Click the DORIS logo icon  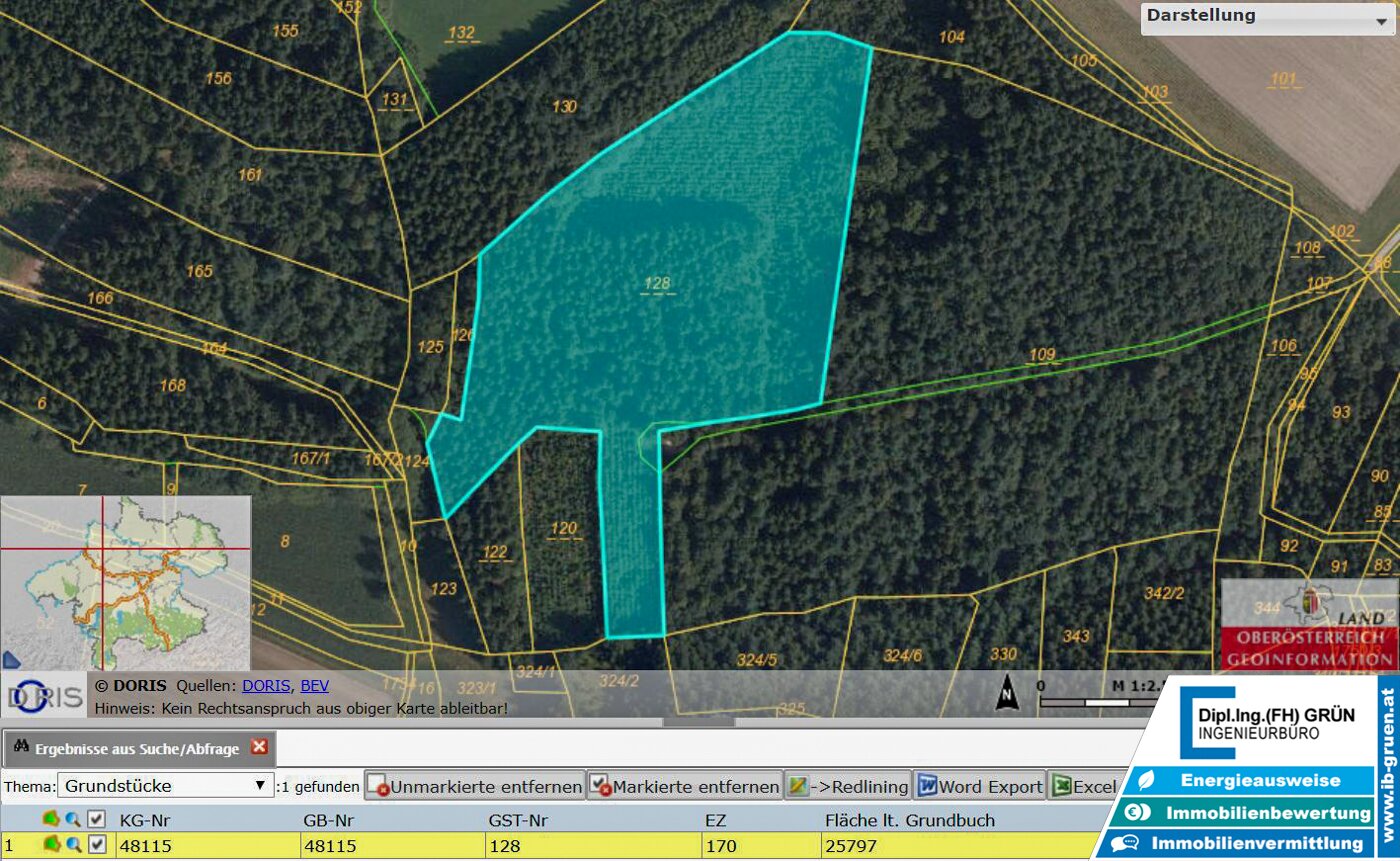pos(44,695)
